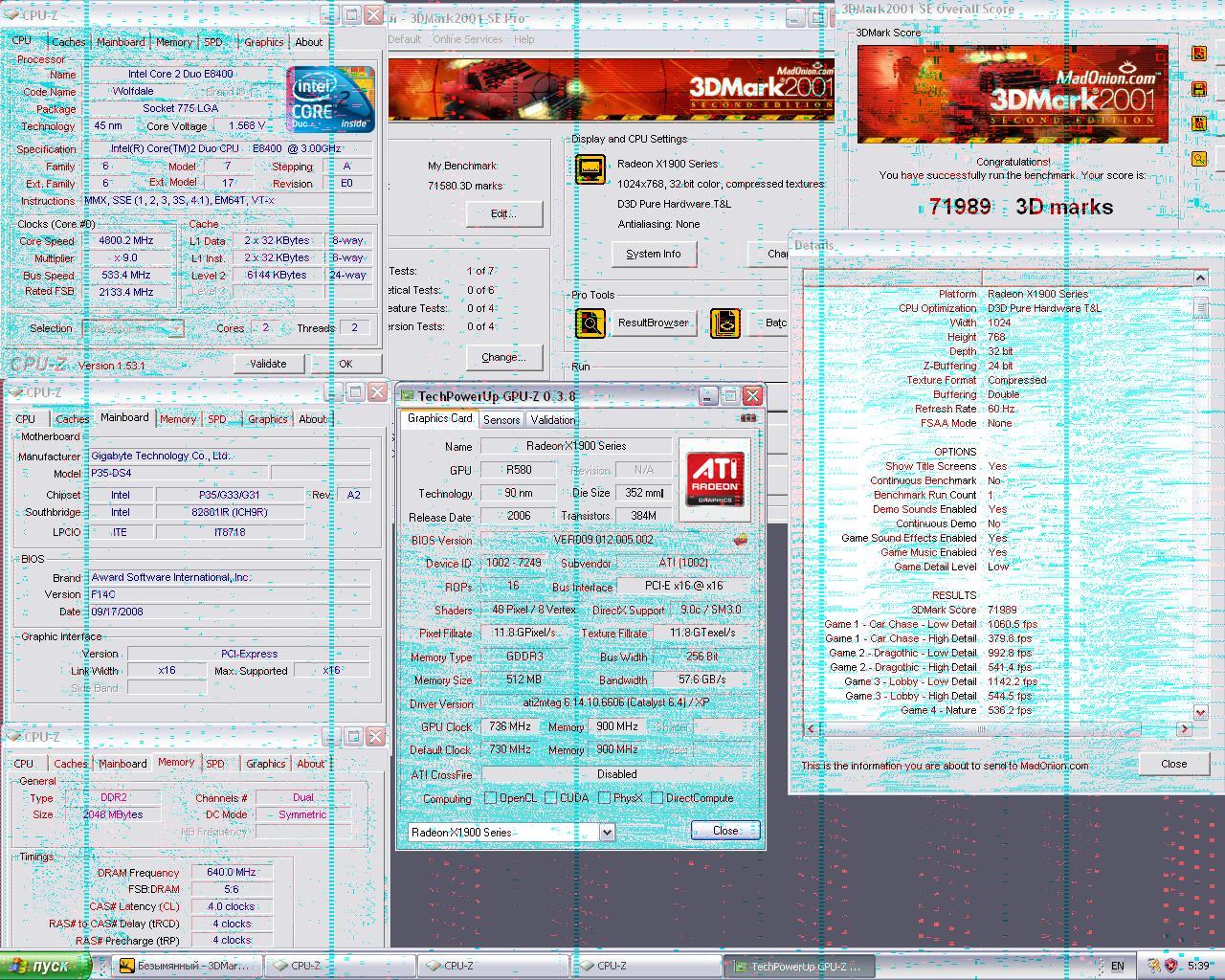Click the Details vertical scrollbar thumb
This screenshot has width=1225, height=980.
(x=1200, y=308)
